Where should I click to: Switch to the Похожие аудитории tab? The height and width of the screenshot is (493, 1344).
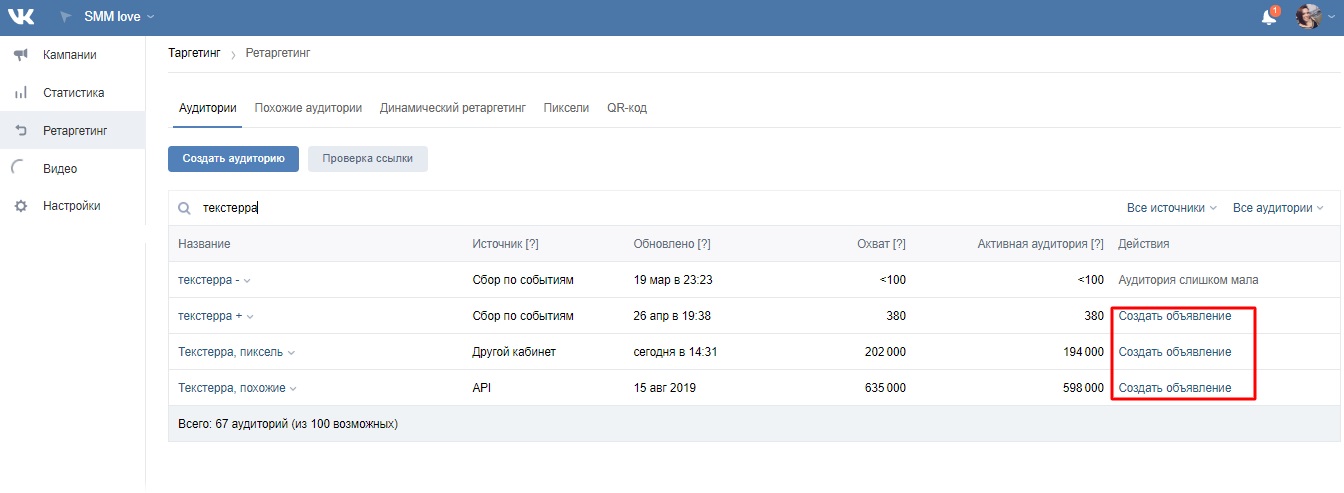point(308,108)
